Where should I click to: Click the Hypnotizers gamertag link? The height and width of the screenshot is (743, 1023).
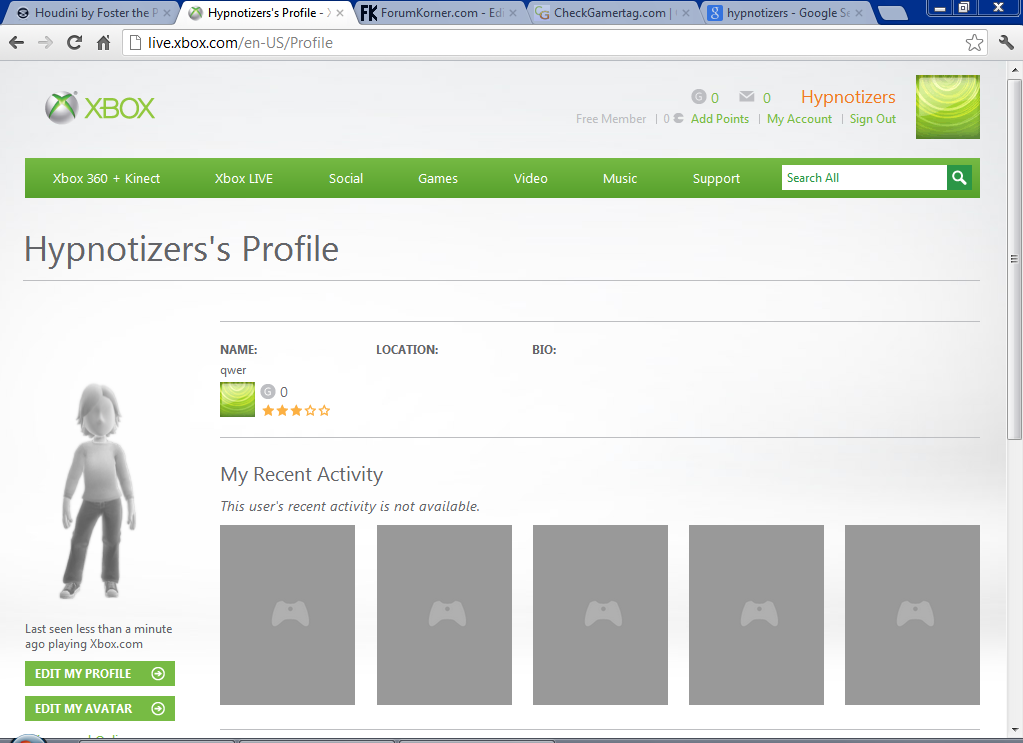click(848, 97)
